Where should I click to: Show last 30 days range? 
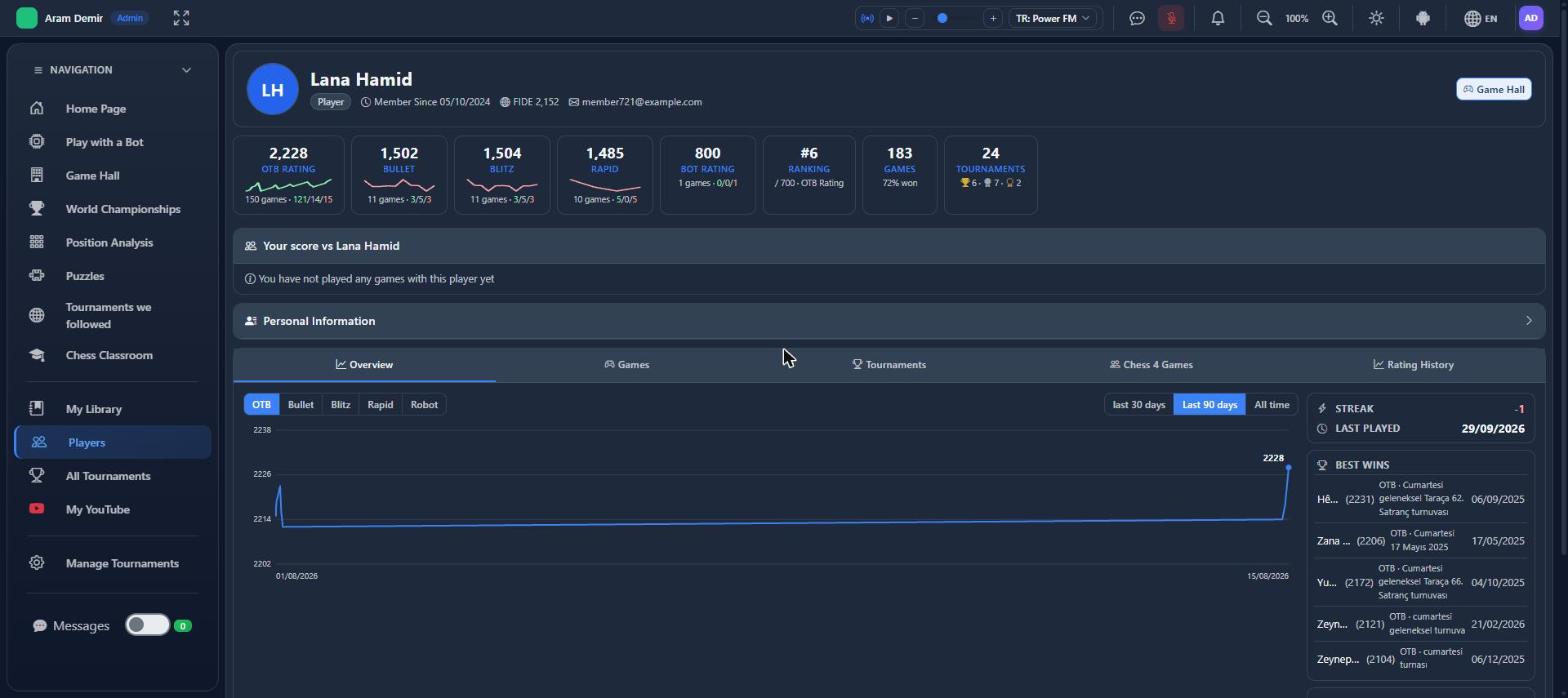[x=1139, y=405]
